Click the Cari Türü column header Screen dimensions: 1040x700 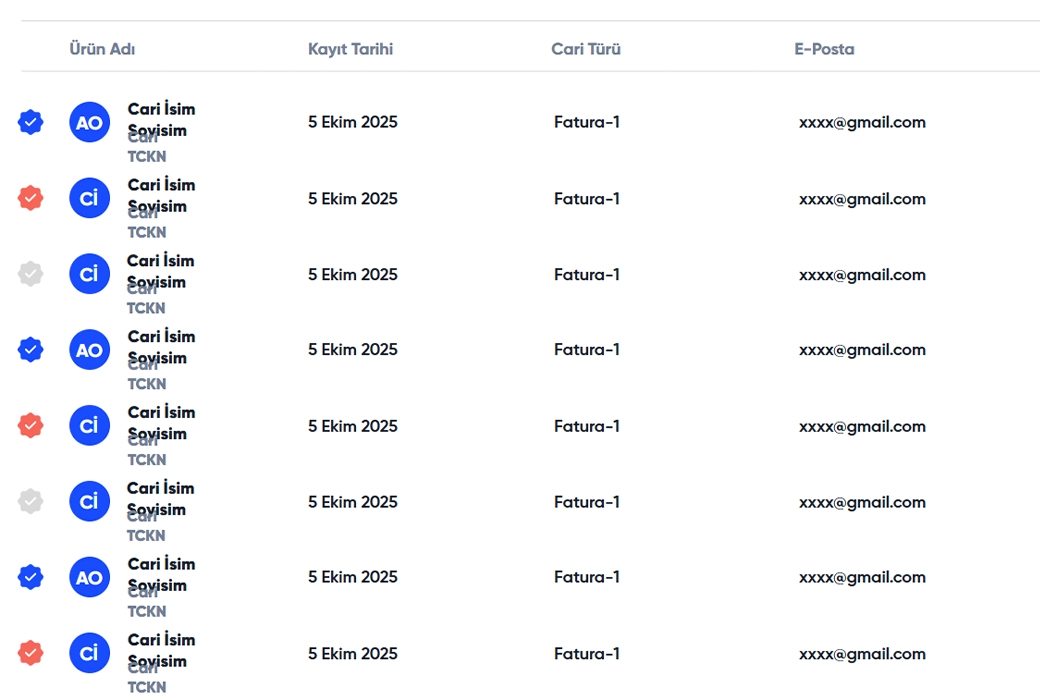tap(586, 49)
